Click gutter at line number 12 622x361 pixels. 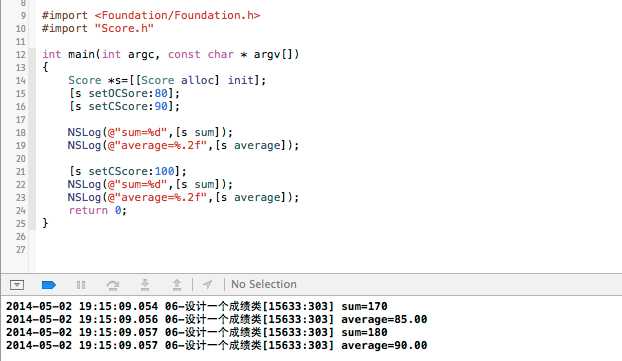point(21,54)
